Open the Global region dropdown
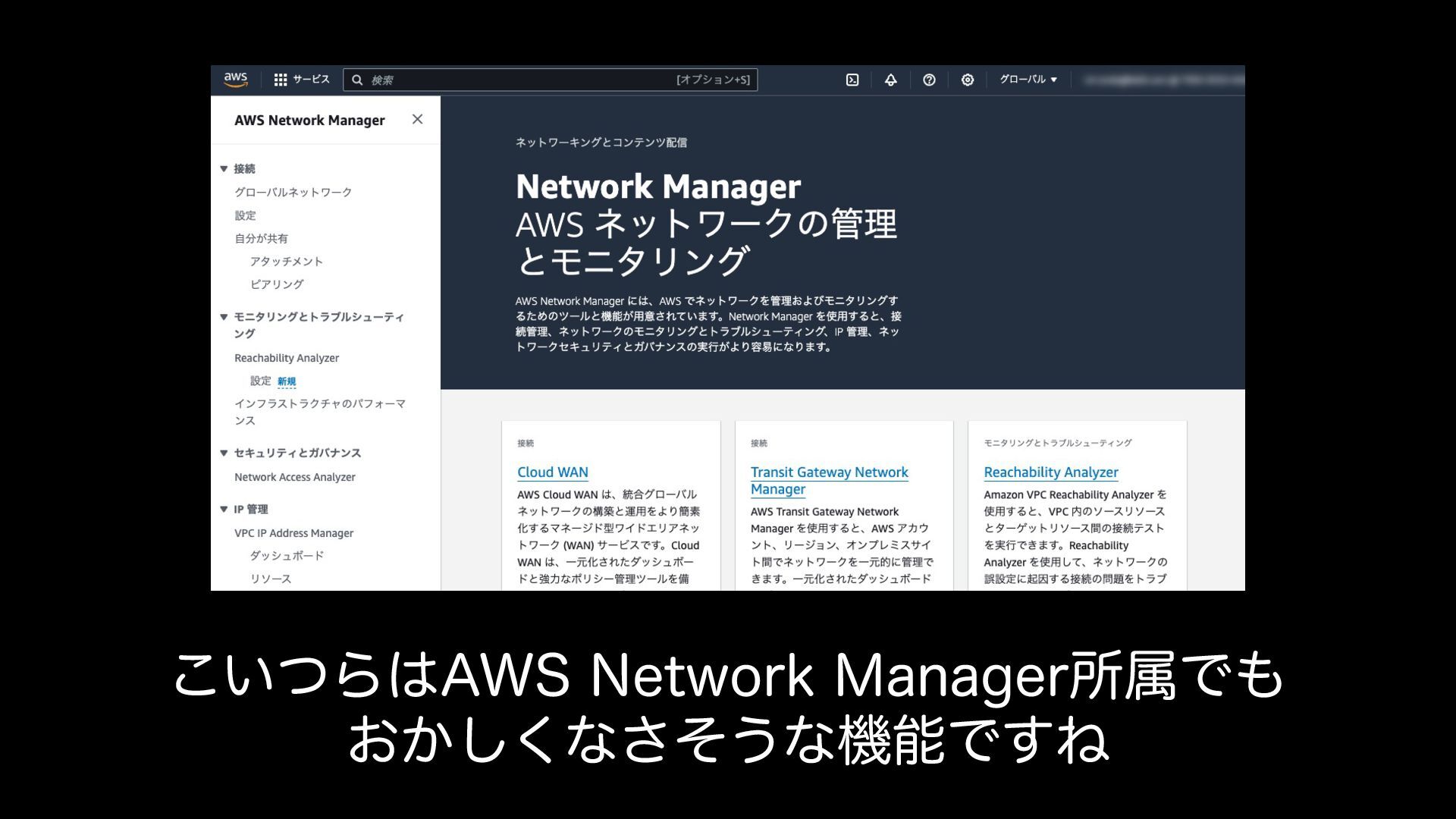Viewport: 1456px width, 819px height. [x=1028, y=80]
